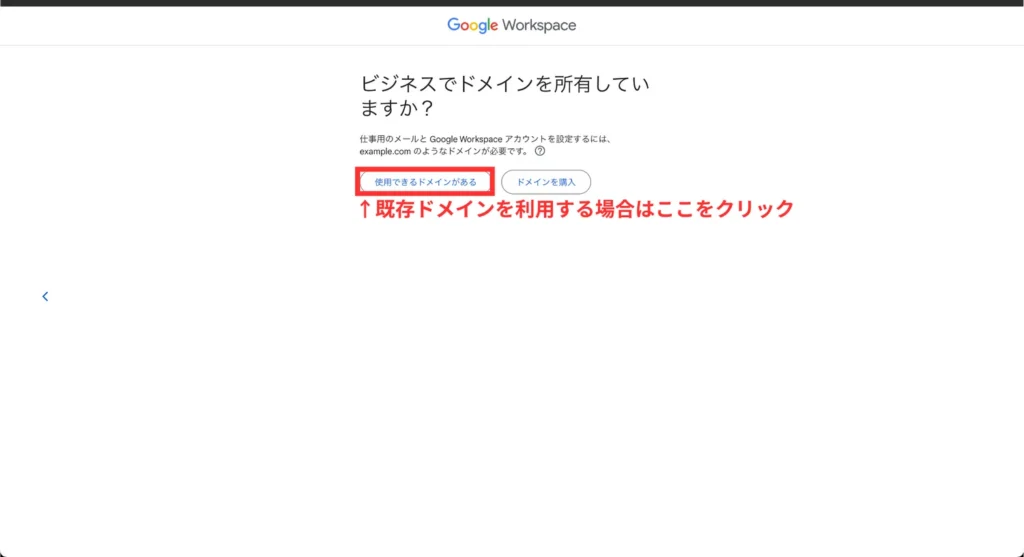Image resolution: width=1024 pixels, height=557 pixels.
Task: Click the red highlight box's left border
Action: [x=358, y=182]
